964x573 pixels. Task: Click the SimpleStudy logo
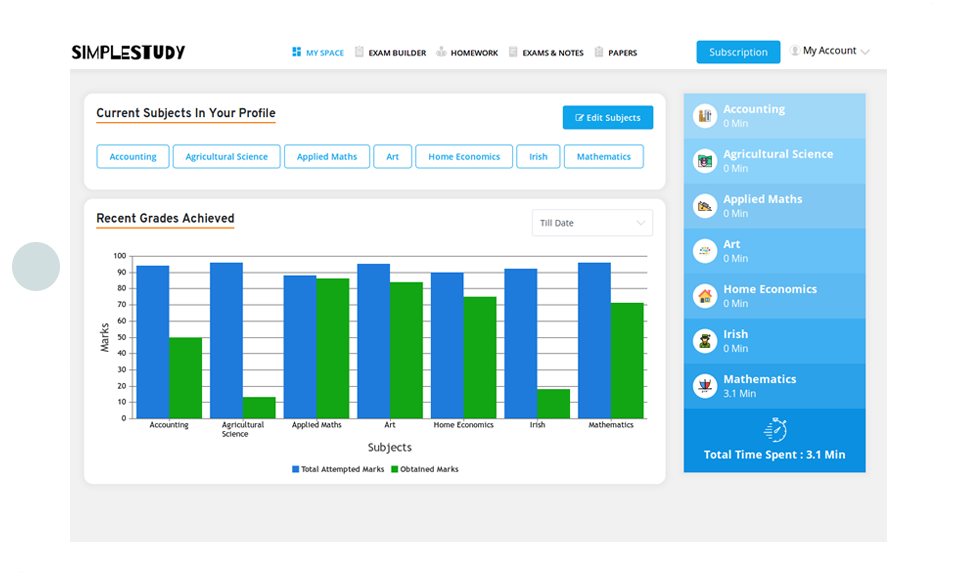click(x=128, y=52)
